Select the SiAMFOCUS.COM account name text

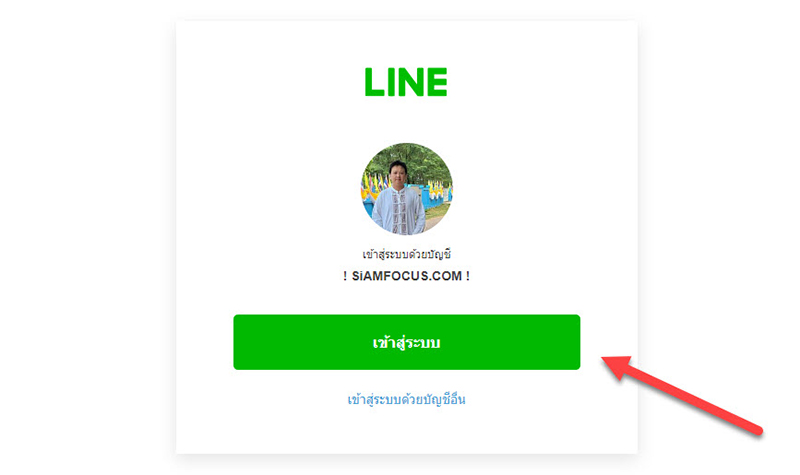[x=407, y=276]
